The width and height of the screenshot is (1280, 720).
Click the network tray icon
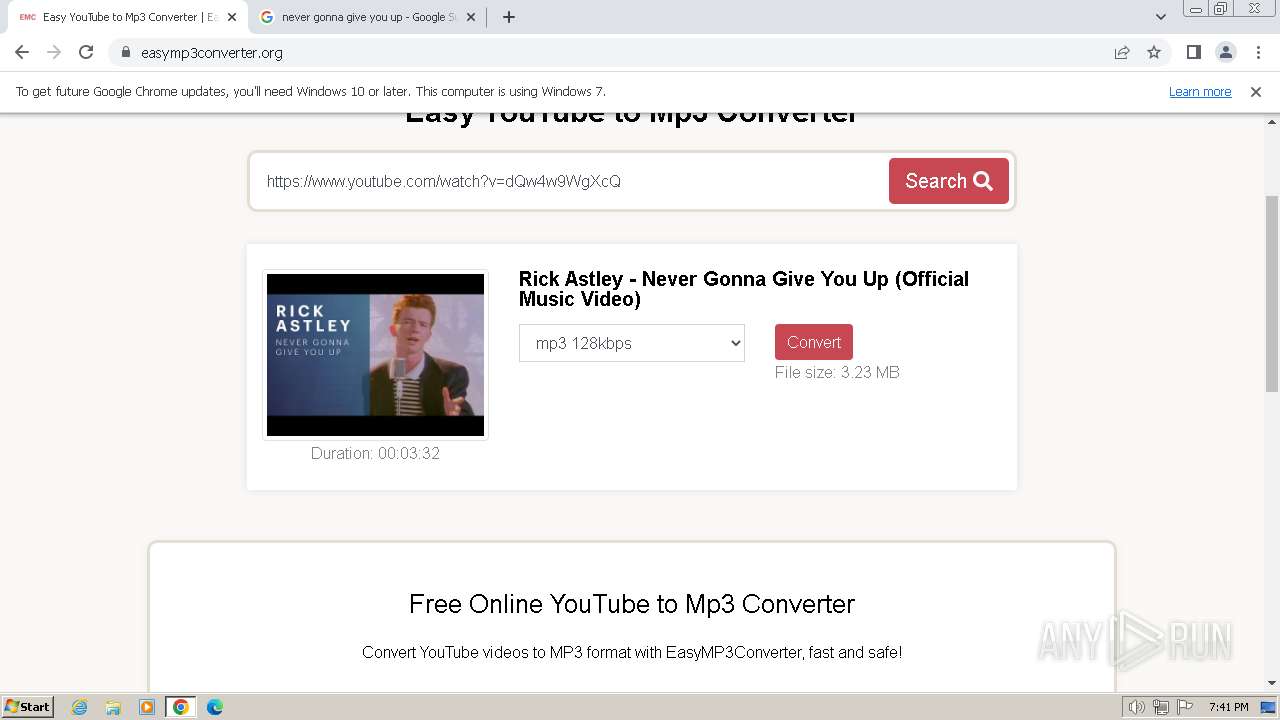(x=1161, y=707)
